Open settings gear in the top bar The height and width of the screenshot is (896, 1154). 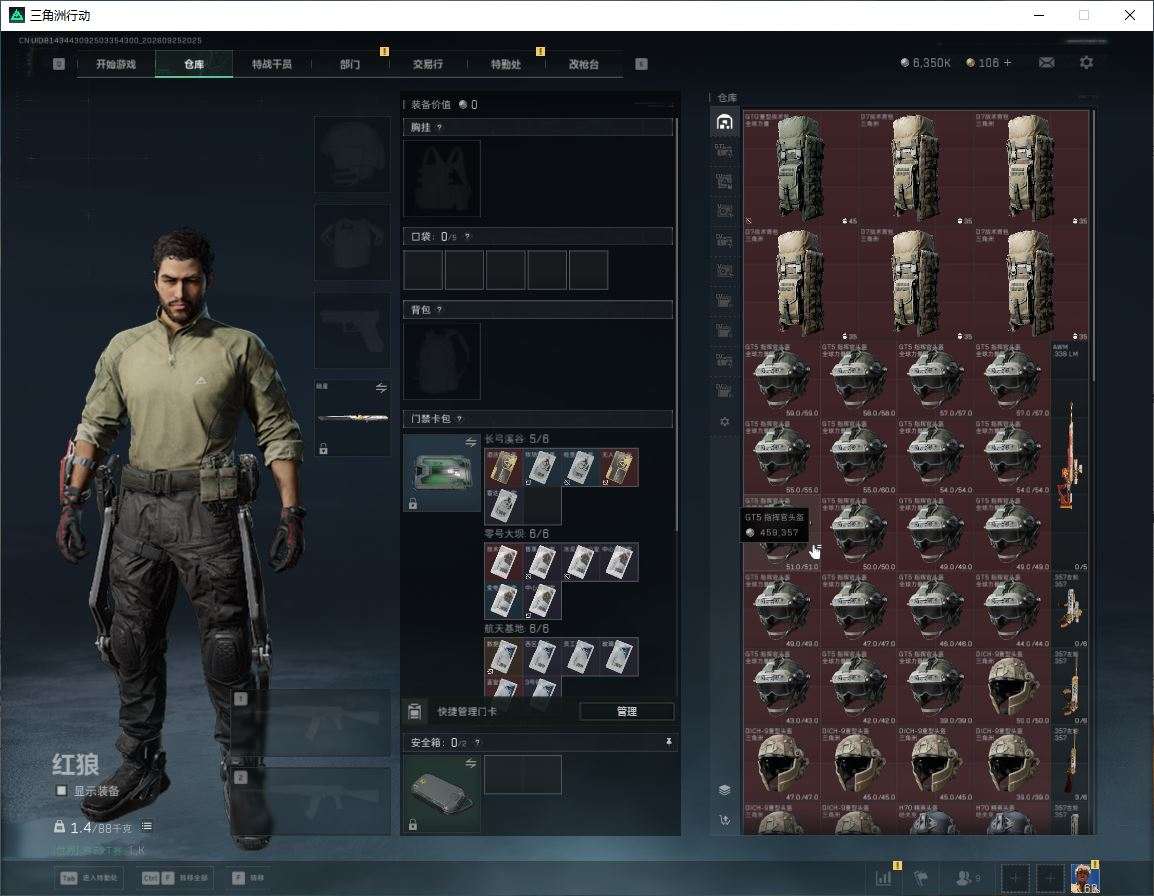point(1086,63)
